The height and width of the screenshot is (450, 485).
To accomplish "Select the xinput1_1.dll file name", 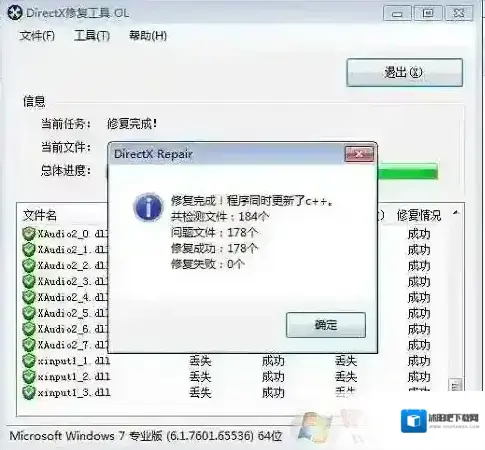I will [74, 361].
